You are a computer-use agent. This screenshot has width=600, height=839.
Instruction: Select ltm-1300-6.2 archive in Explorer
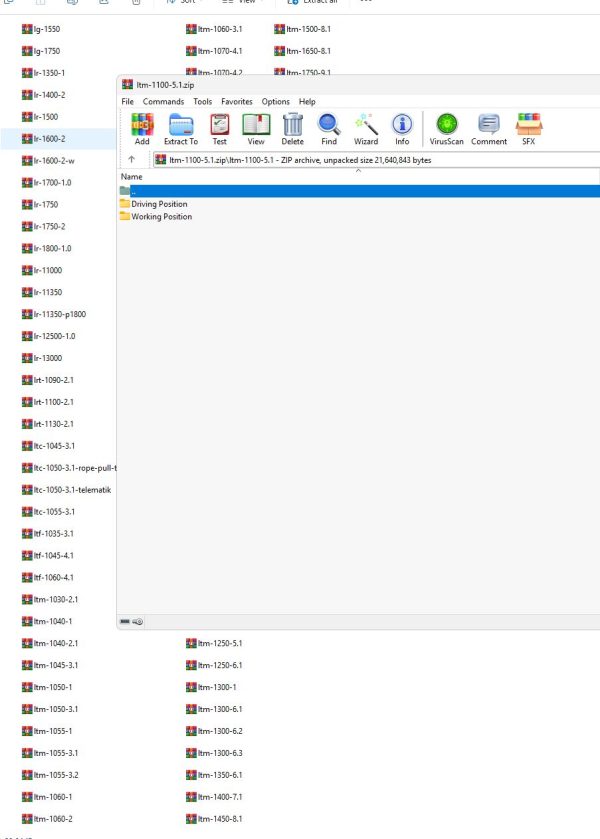pyautogui.click(x=214, y=731)
